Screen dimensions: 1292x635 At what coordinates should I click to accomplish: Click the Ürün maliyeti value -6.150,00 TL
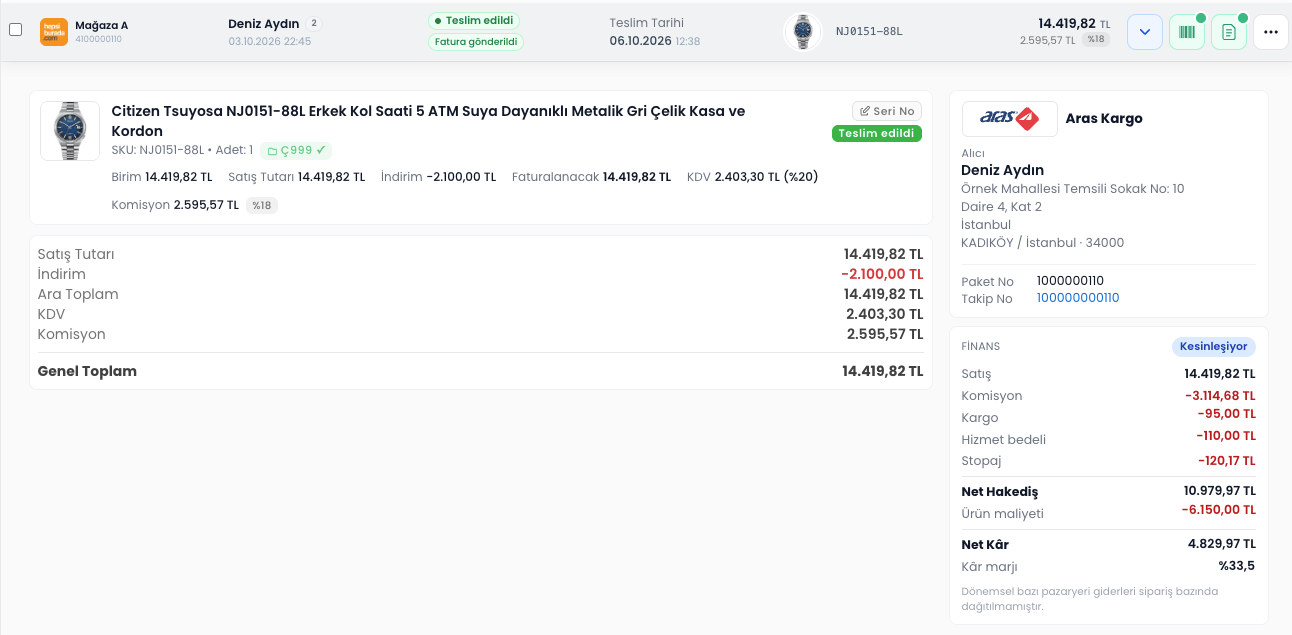(1219, 510)
